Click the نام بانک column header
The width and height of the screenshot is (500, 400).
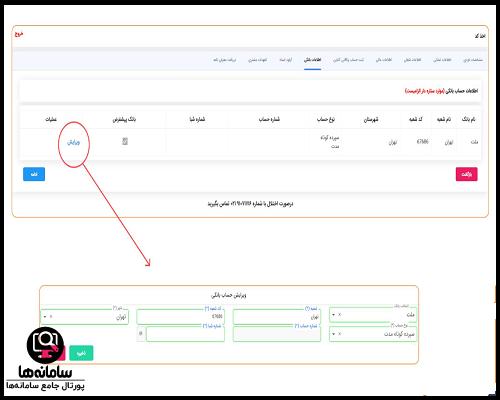point(469,119)
